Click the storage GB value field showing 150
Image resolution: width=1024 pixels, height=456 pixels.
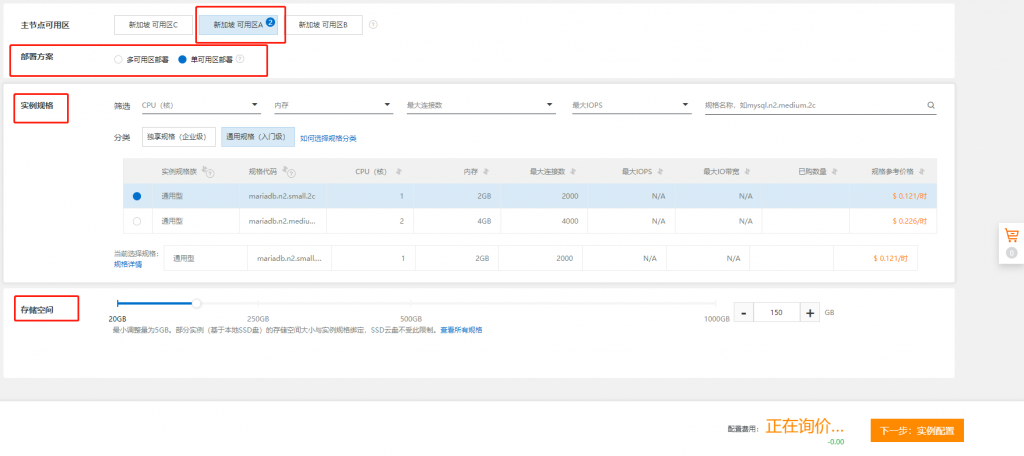click(776, 312)
